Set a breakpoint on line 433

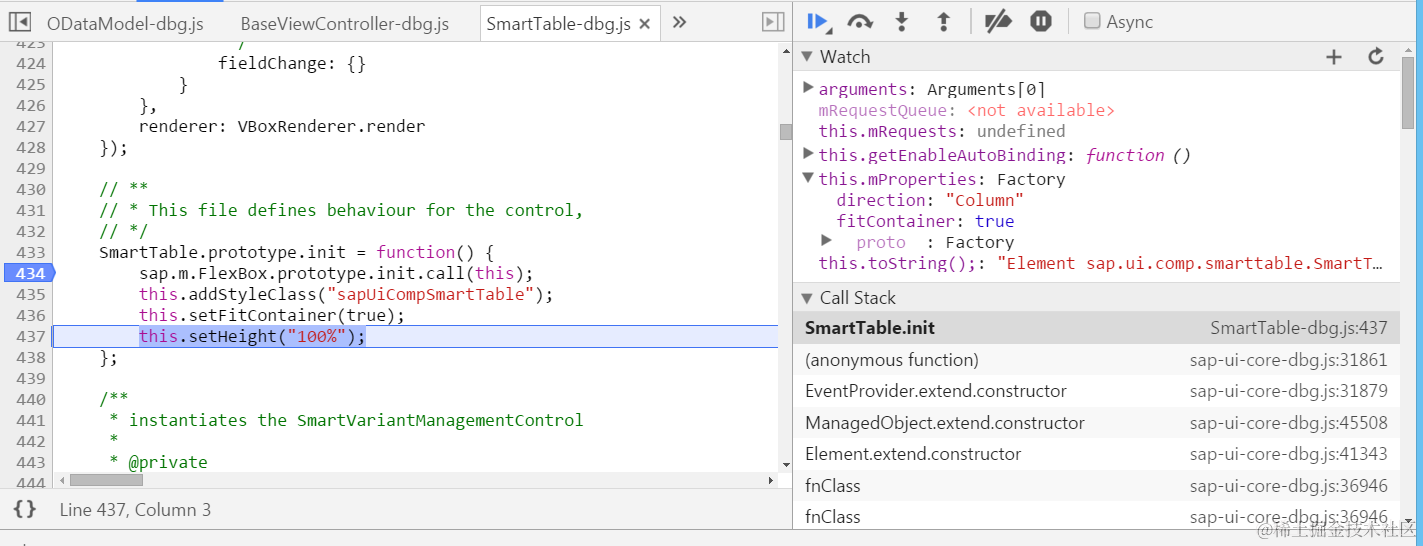tap(30, 252)
